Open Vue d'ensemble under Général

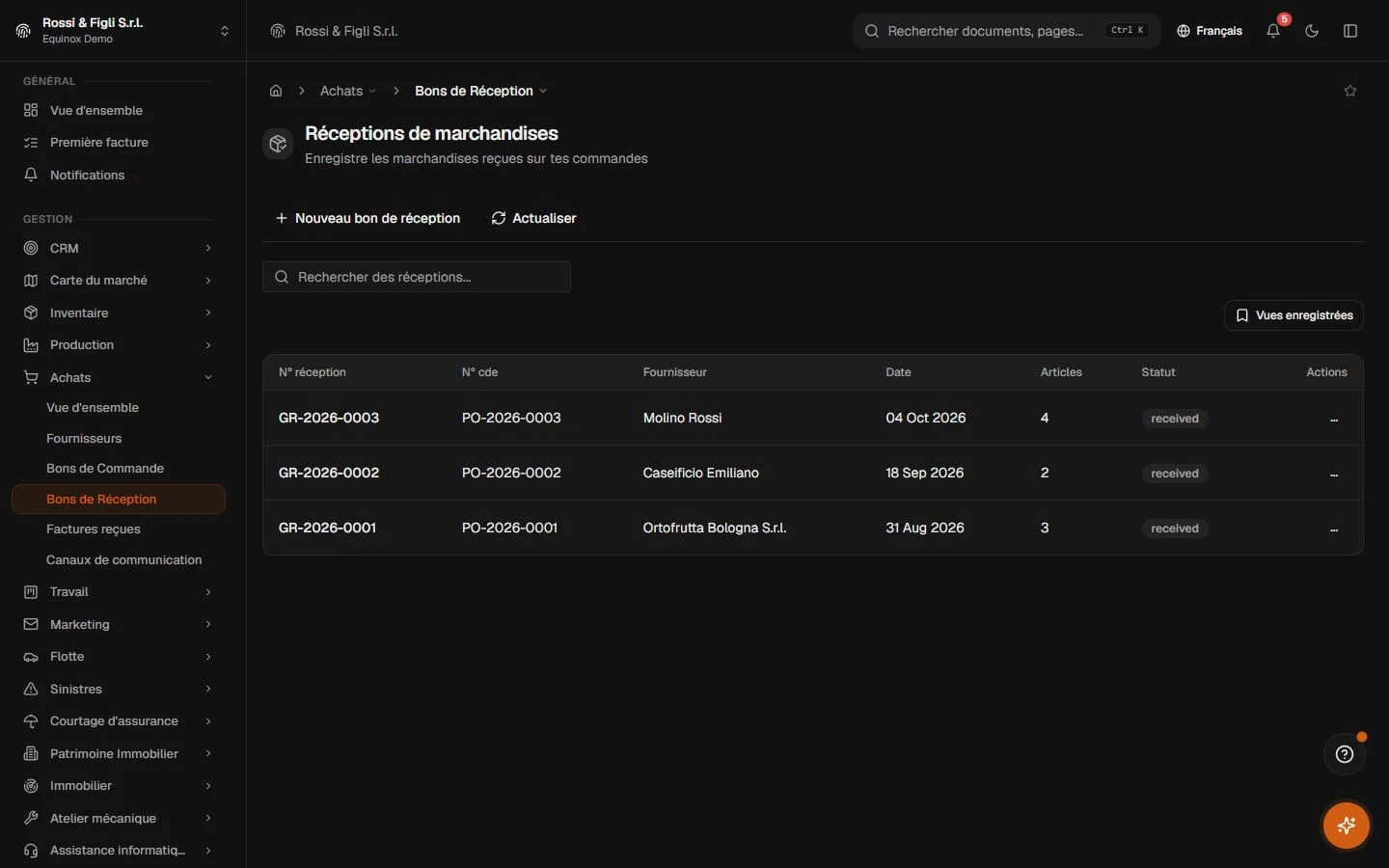coord(118,110)
